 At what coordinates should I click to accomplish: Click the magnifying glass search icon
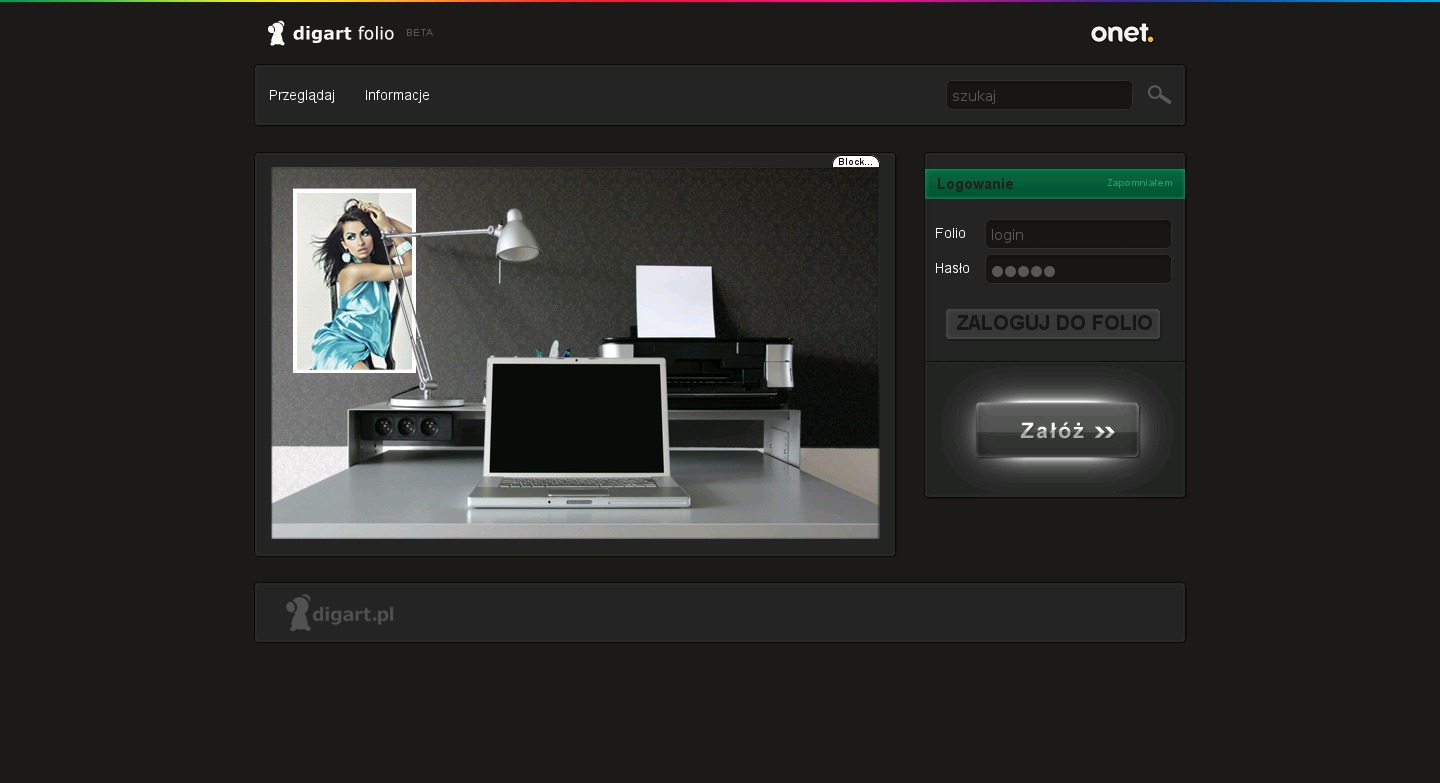point(1159,95)
